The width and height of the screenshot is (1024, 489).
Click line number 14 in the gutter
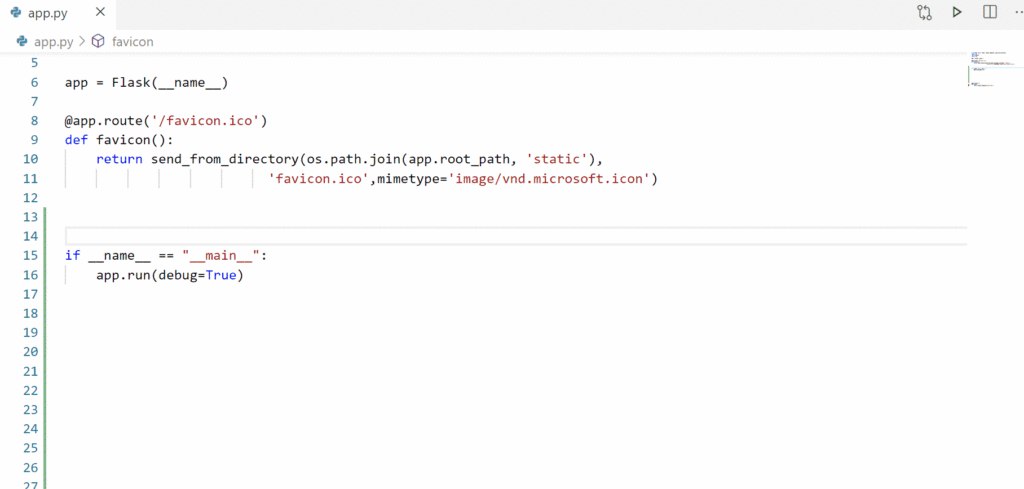pyautogui.click(x=31, y=236)
